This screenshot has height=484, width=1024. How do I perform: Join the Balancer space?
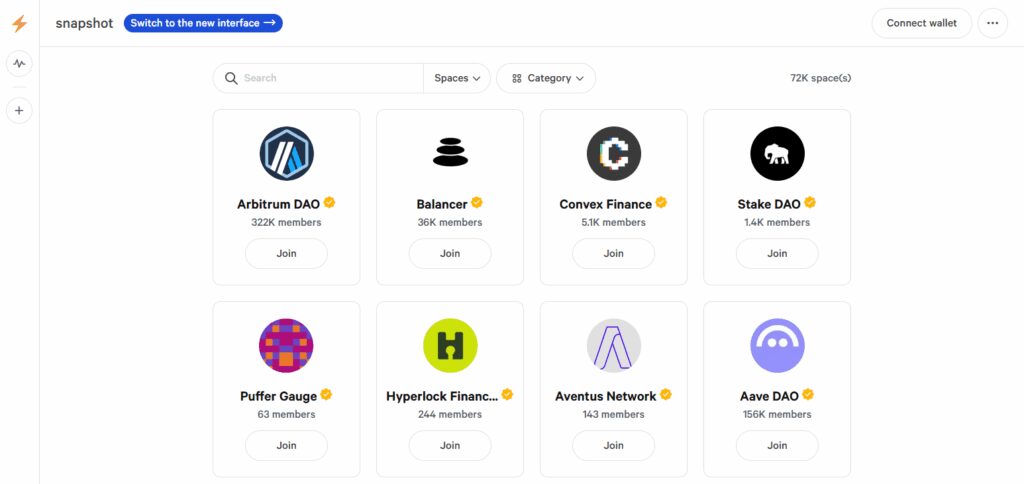click(450, 253)
